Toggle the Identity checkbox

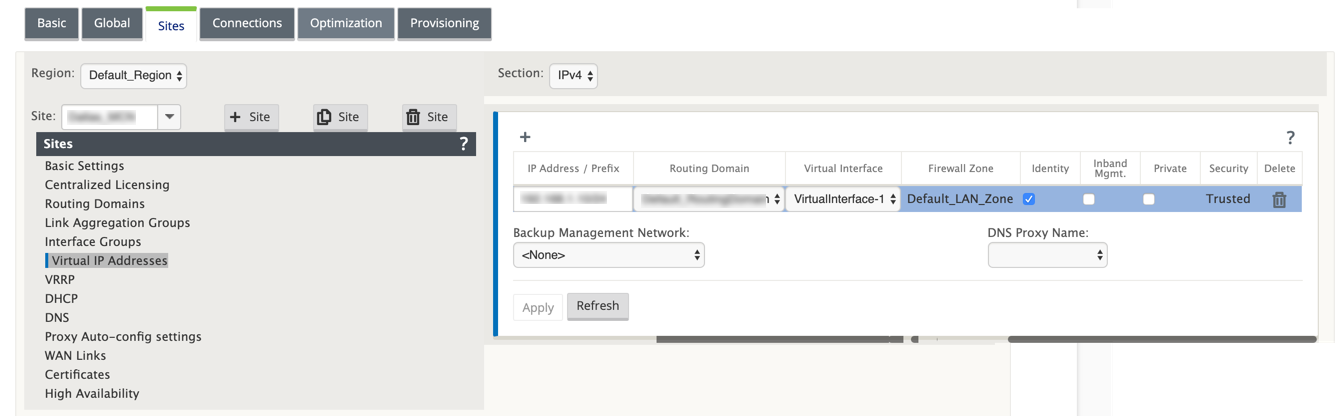(x=1029, y=199)
